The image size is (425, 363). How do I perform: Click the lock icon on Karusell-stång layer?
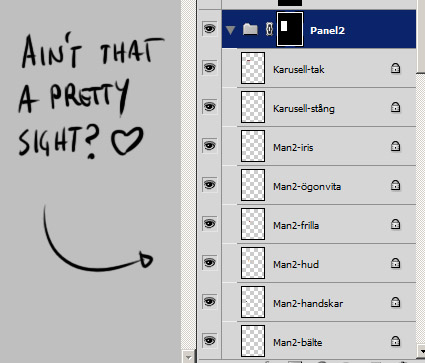[395, 108]
